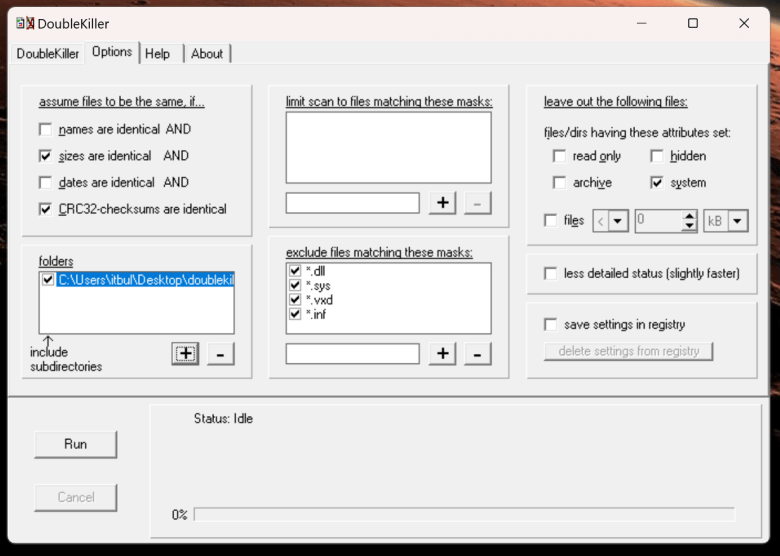780x556 pixels.
Task: Uncheck 'CRC32-checksums are identical' checkbox
Action: (x=45, y=209)
